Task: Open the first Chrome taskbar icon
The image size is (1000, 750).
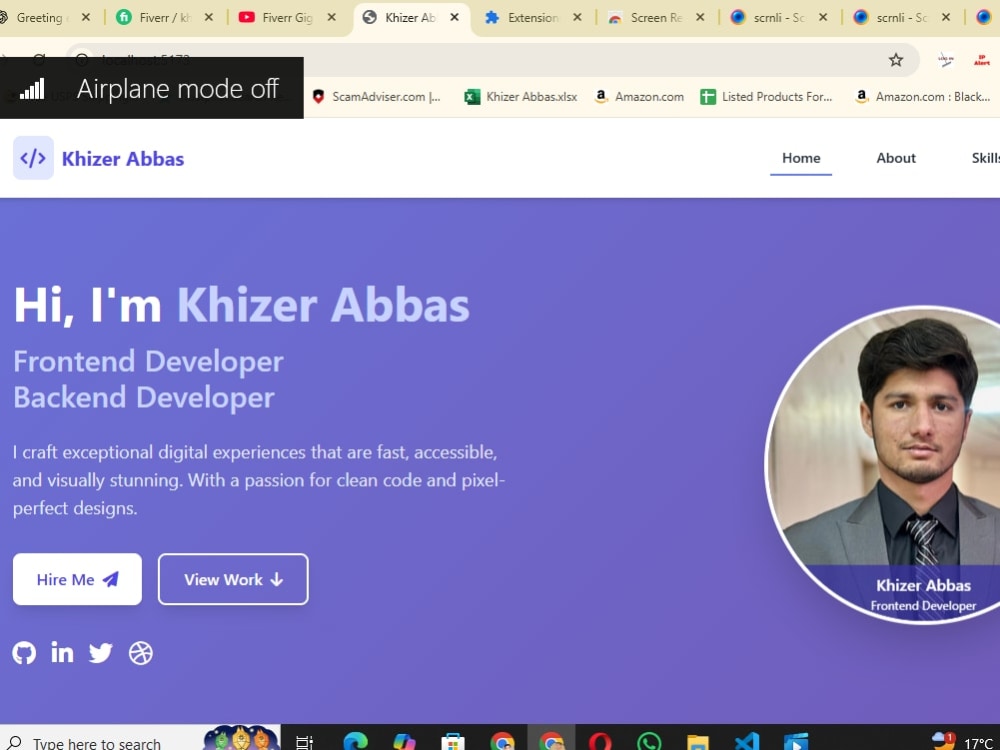Action: pyautogui.click(x=502, y=742)
